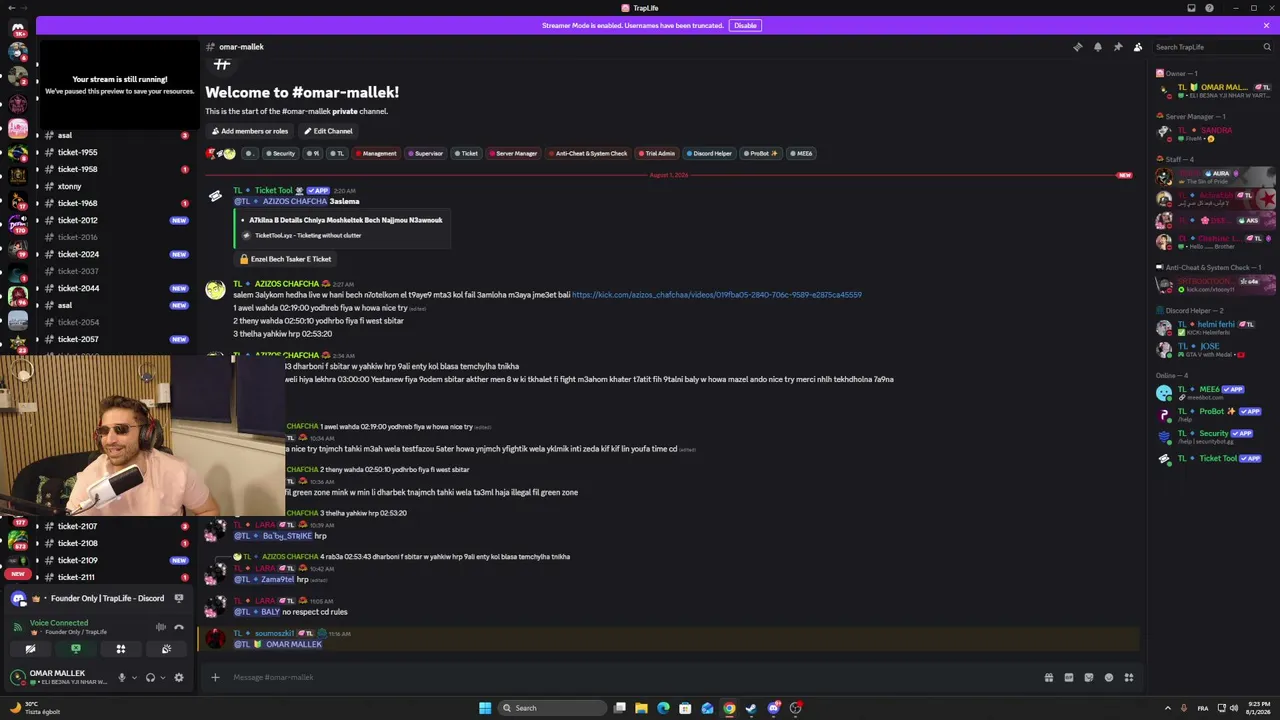Image resolution: width=1280 pixels, height=720 pixels.
Task: Open Google Chrome from the taskbar
Action: (729, 708)
